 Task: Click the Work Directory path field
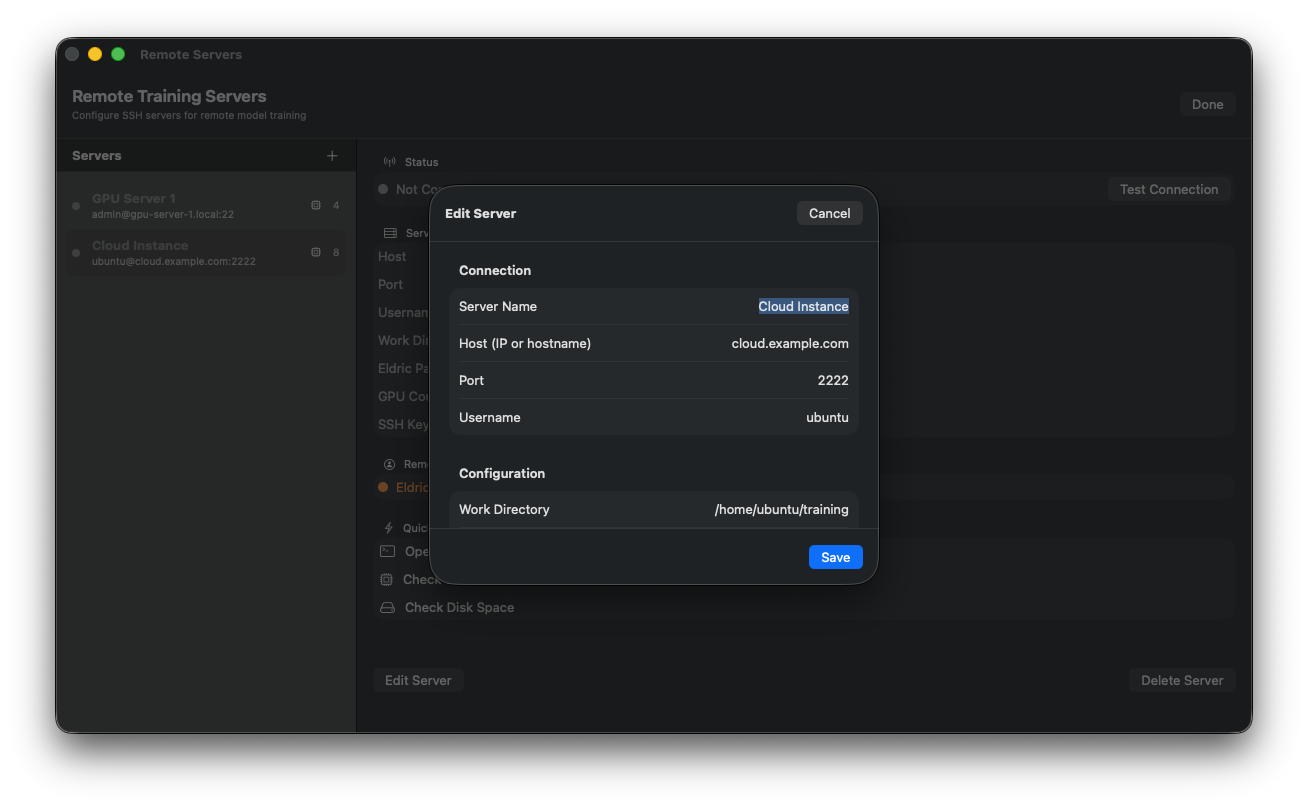click(x=781, y=510)
